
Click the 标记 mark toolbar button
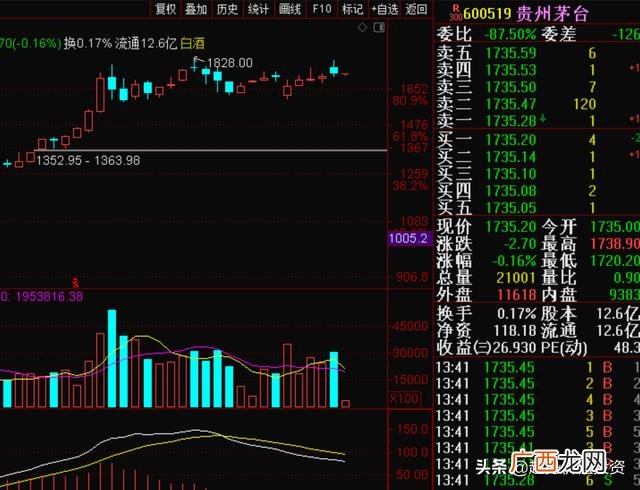(x=353, y=9)
